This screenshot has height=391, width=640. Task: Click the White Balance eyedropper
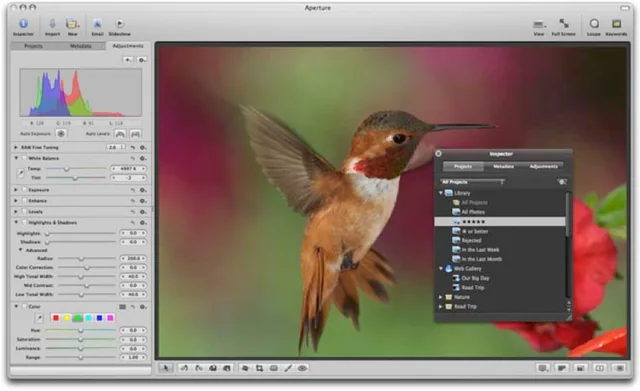point(20,173)
